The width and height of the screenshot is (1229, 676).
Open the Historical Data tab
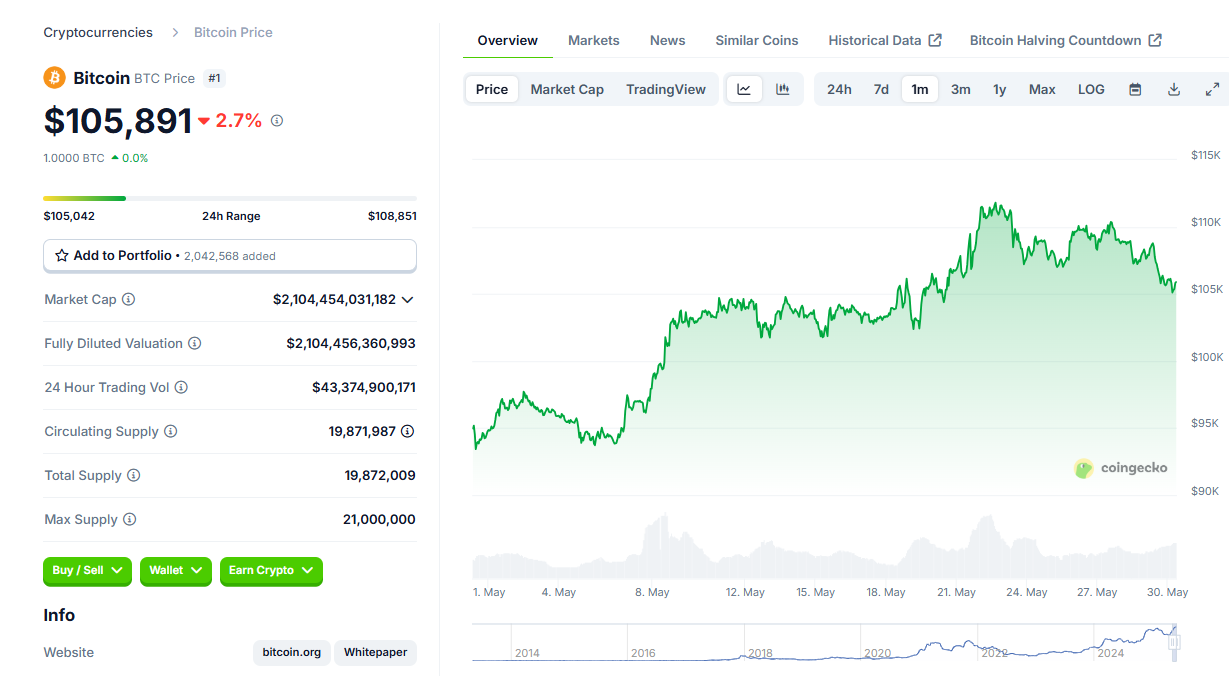pyautogui.click(x=885, y=40)
